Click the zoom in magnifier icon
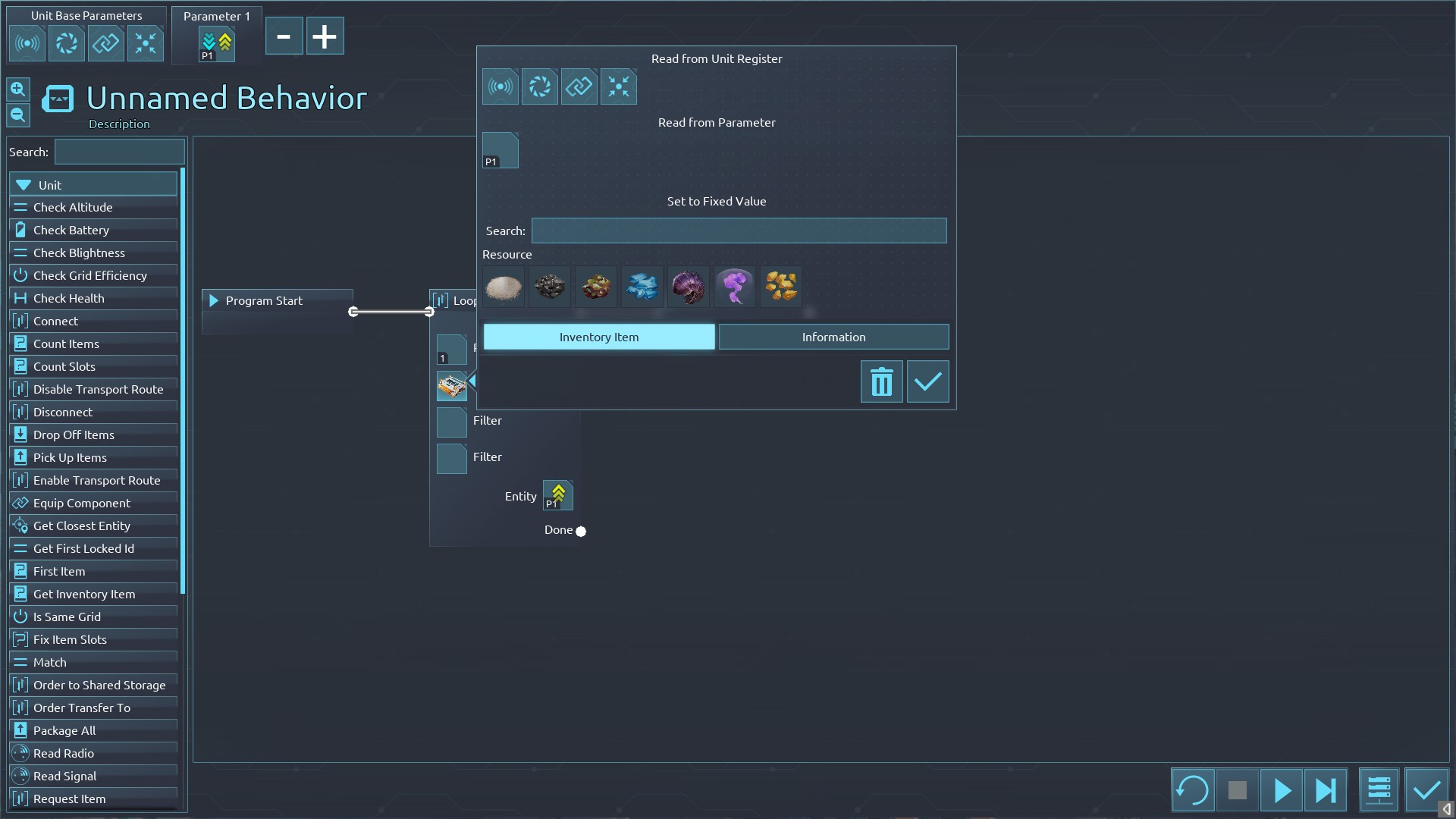Viewport: 1456px width, 819px height. tap(18, 89)
